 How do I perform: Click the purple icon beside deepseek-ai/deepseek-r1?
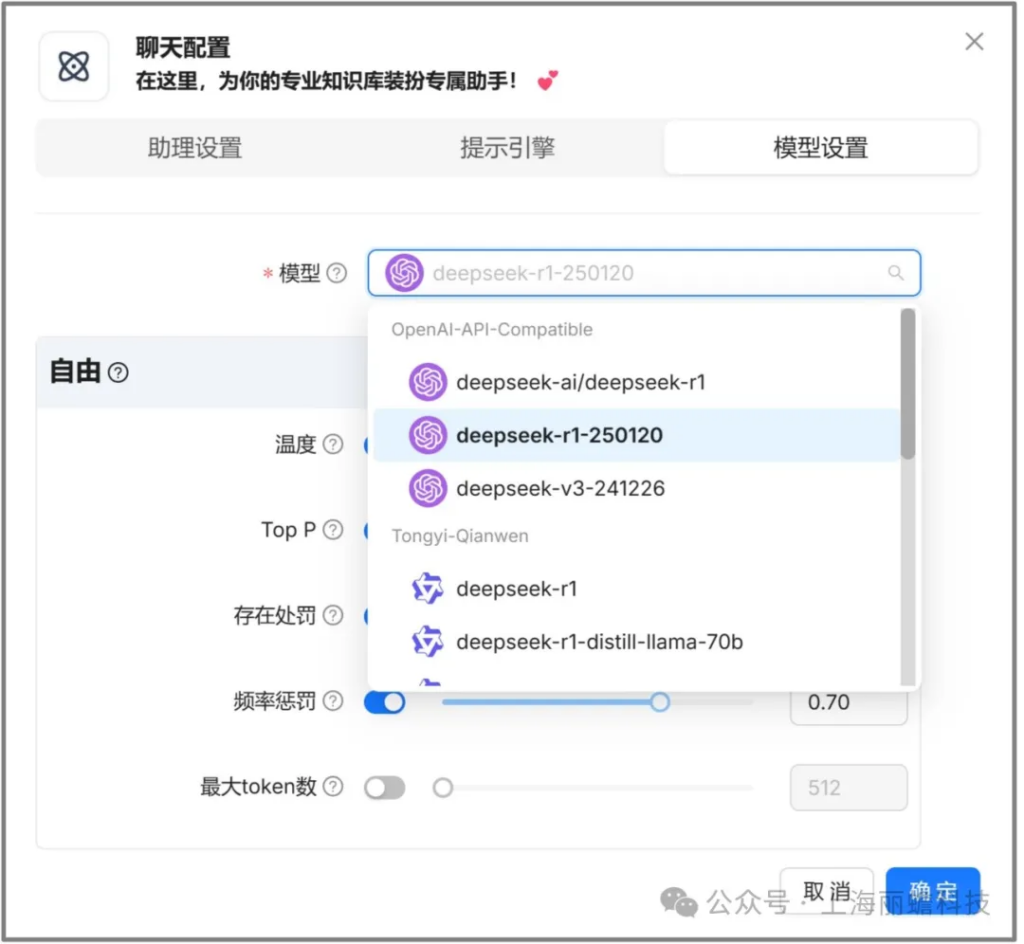[428, 382]
